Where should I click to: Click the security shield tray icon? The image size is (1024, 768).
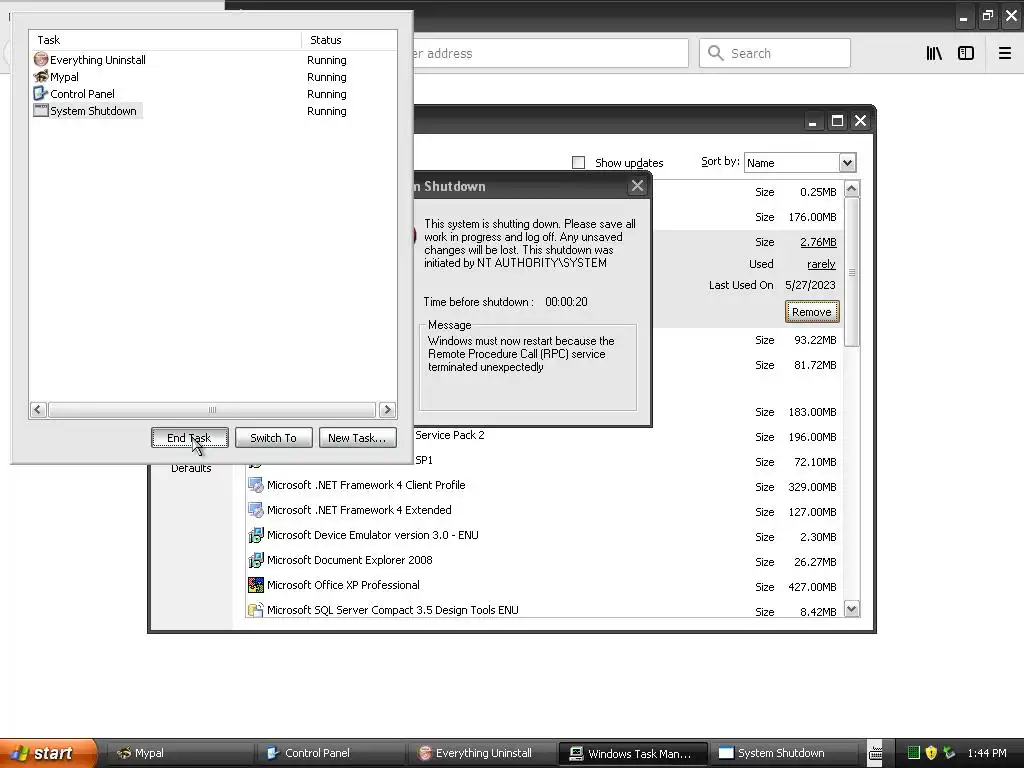(x=931, y=753)
